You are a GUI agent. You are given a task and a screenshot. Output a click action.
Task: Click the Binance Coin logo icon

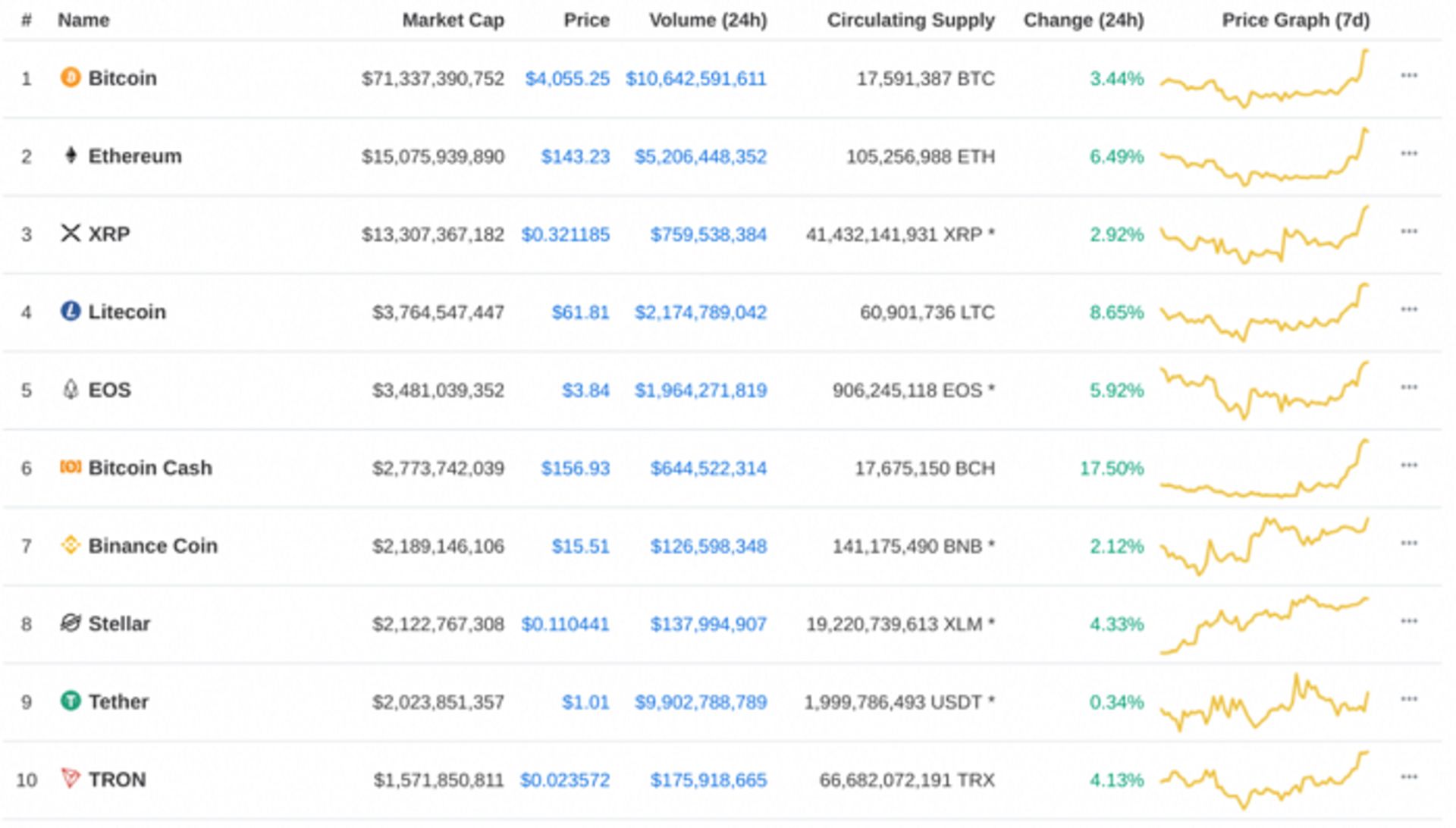pyautogui.click(x=70, y=544)
